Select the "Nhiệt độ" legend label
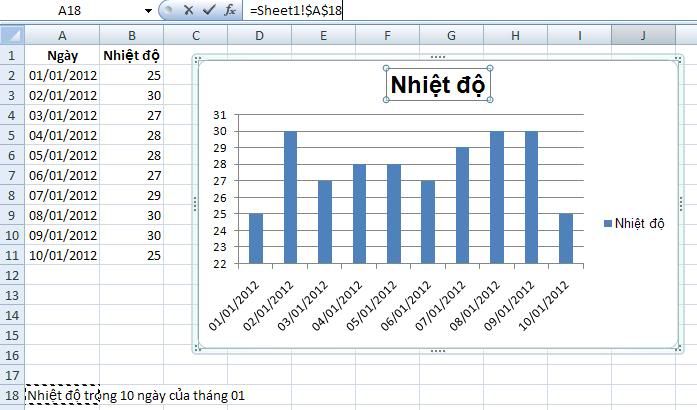This screenshot has width=697, height=410. [x=640, y=222]
